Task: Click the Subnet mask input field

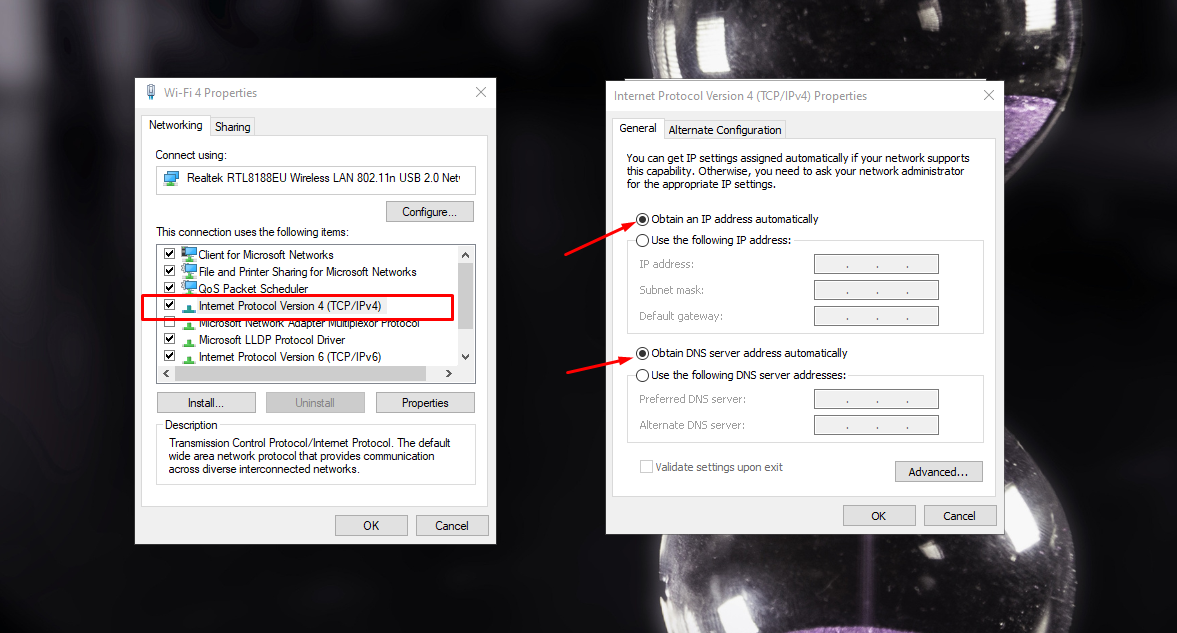Action: click(876, 290)
